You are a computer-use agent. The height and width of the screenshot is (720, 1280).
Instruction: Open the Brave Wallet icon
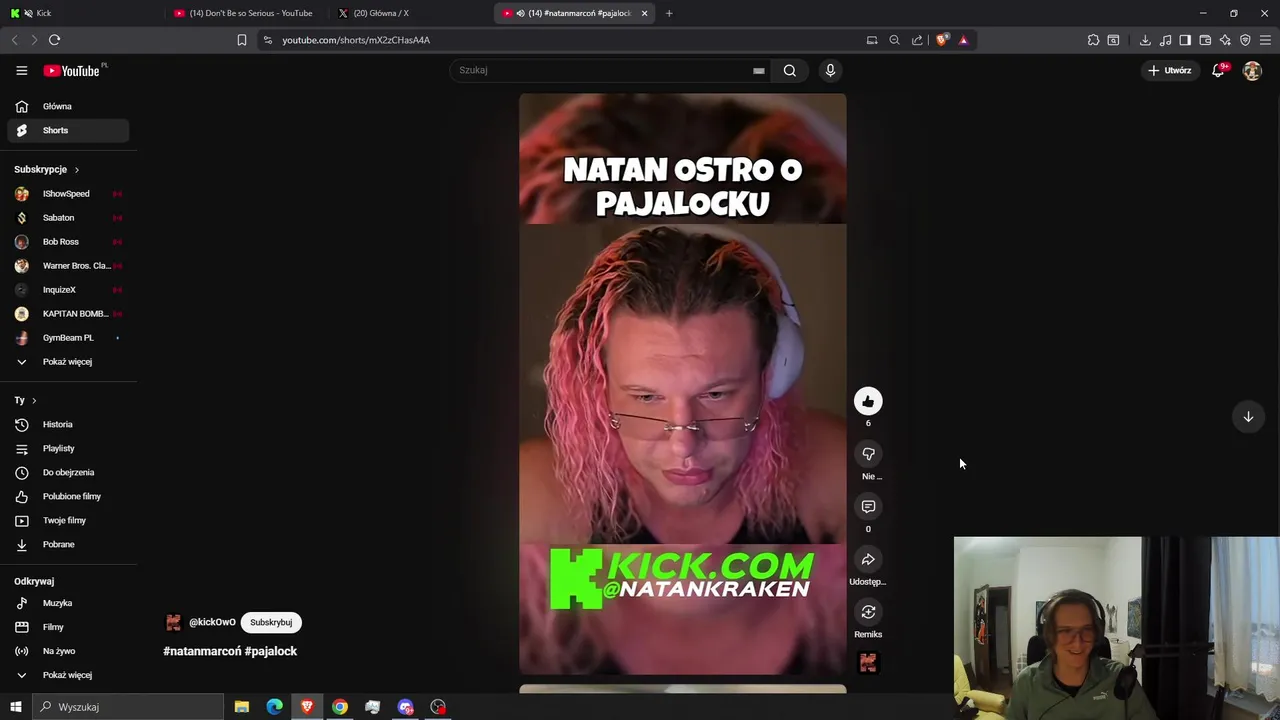1205,40
